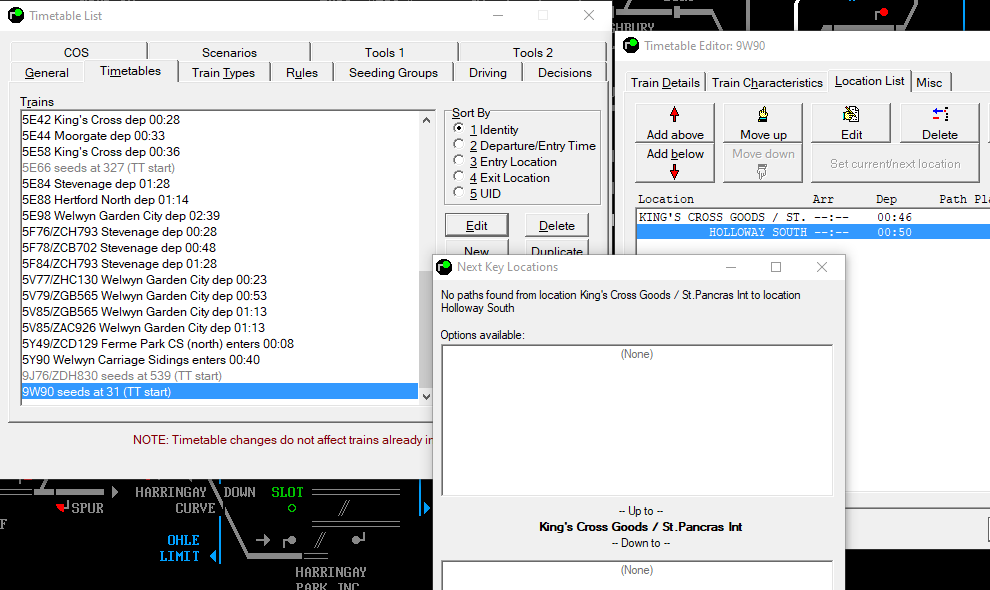Image resolution: width=990 pixels, height=590 pixels.
Task: Maximize the Next Key Locations window
Action: [x=776, y=267]
